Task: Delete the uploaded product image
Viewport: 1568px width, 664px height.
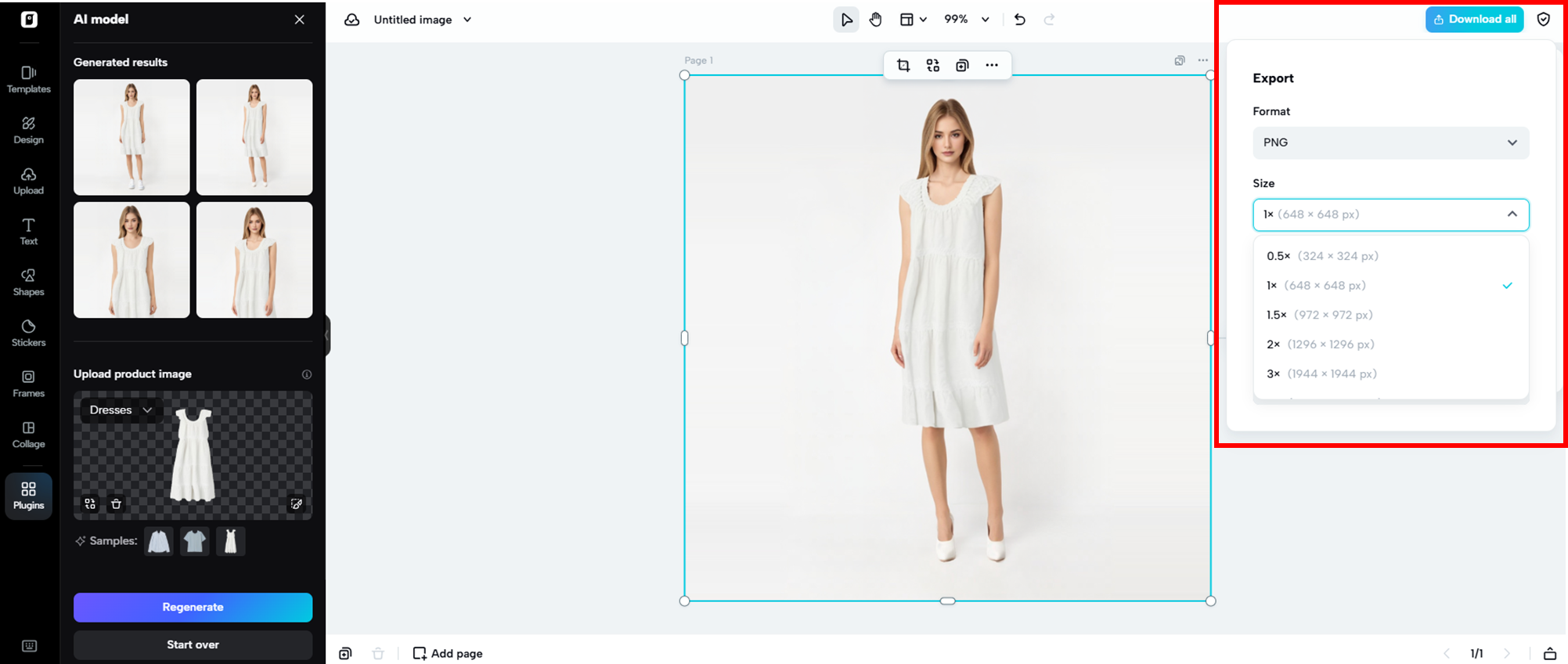Action: pos(117,504)
